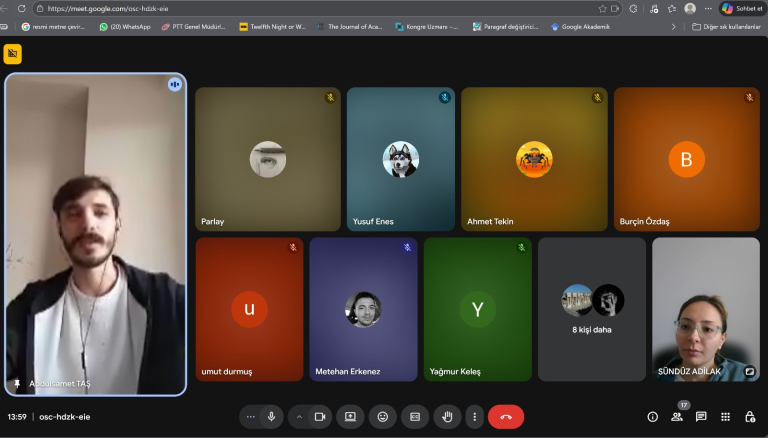Open audio settings dots next to microphone

[250, 416]
